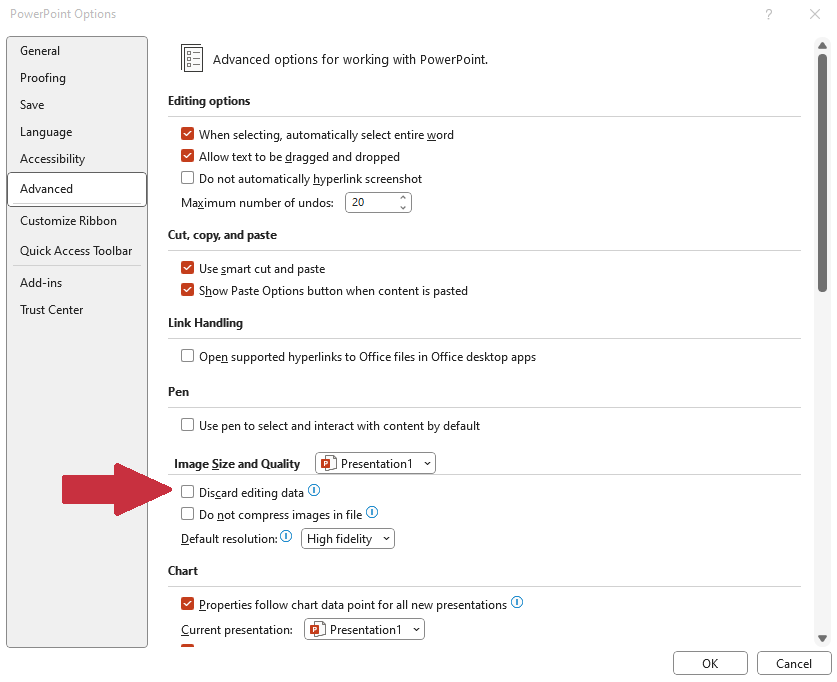Click info icon next to Do not compress images
The image size is (837, 682).
click(x=372, y=513)
